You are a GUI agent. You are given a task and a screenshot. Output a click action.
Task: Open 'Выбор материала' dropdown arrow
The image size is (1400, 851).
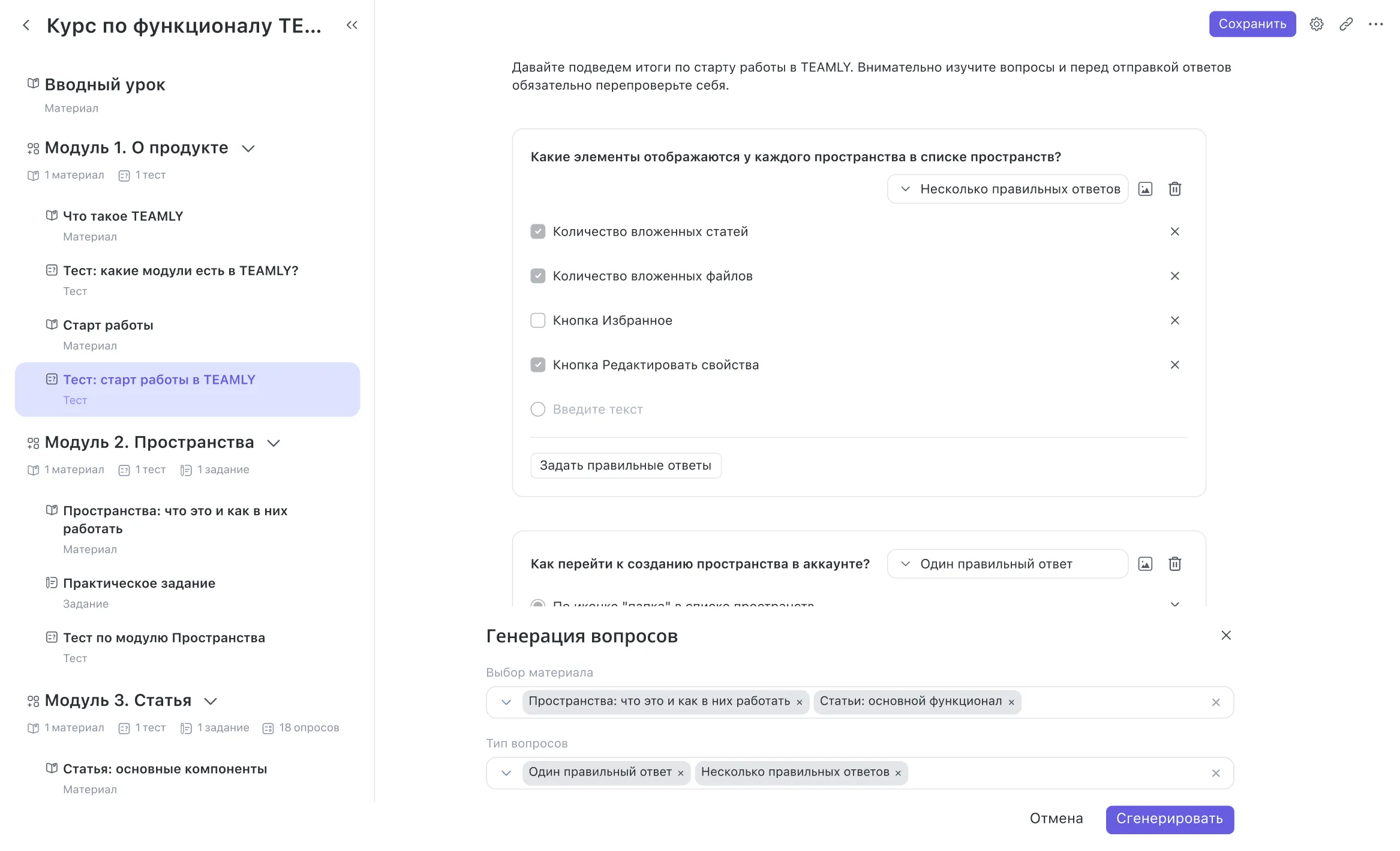coord(506,702)
